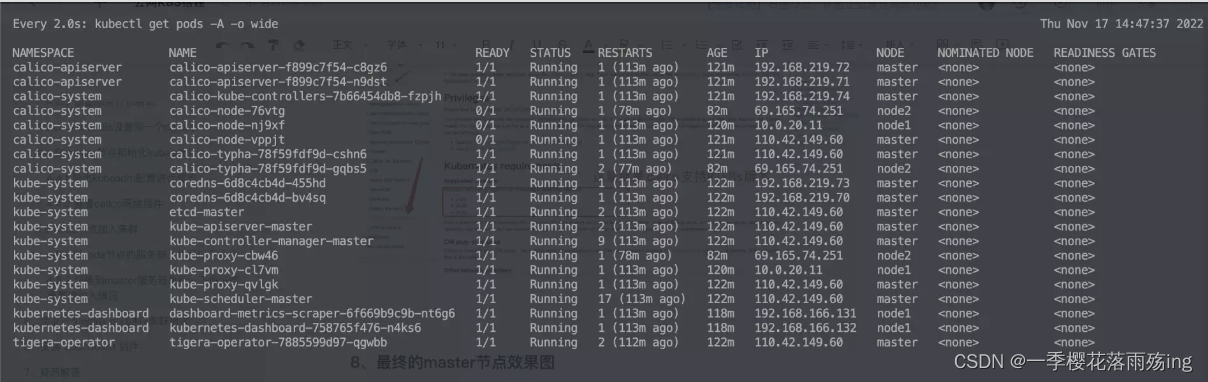
Task: Click the 17 (113m ago) restarts value
Action: [x=642, y=299]
